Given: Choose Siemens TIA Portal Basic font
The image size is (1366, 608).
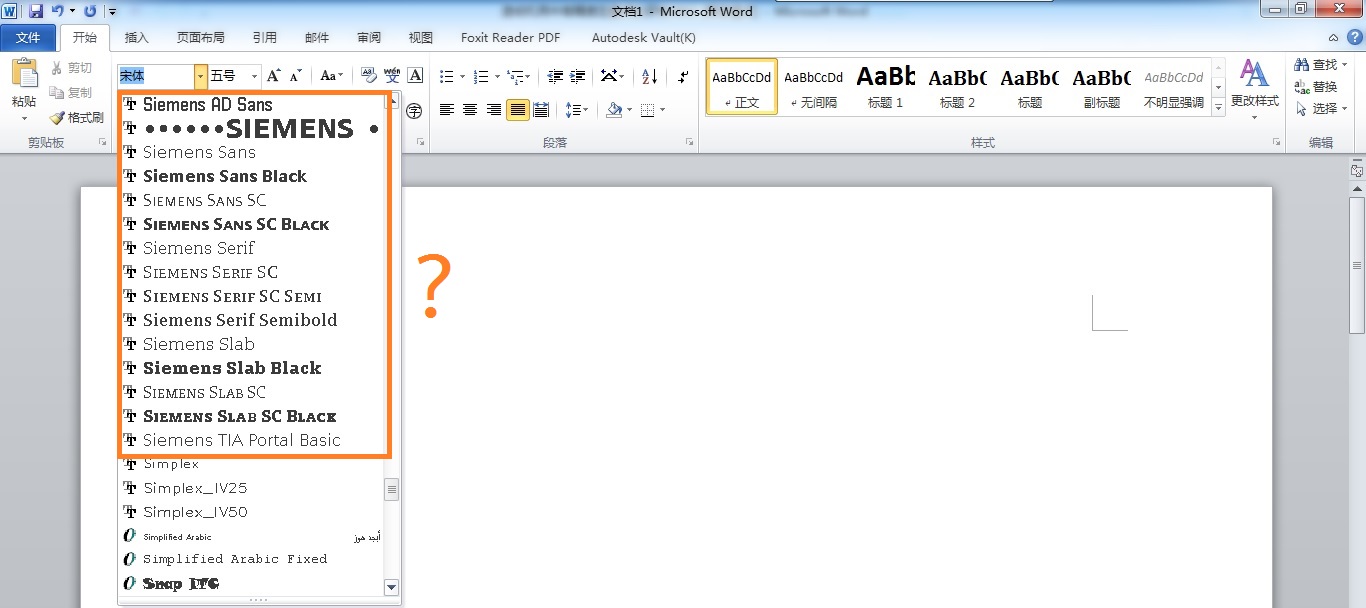Looking at the screenshot, I should [252, 440].
